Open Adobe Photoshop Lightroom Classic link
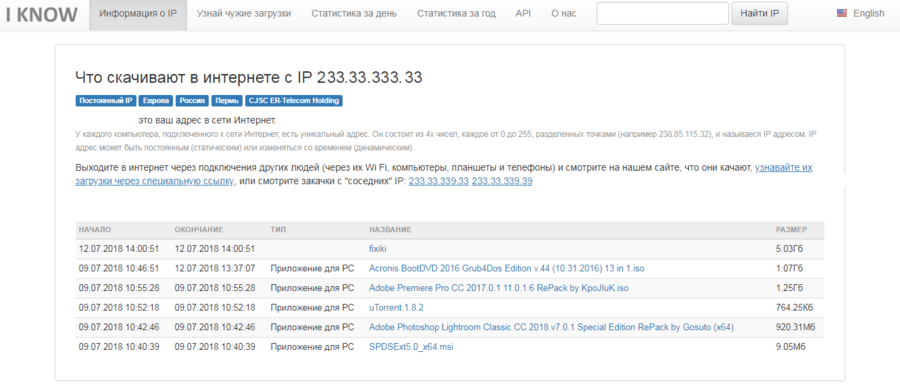The height and width of the screenshot is (387, 900). pyautogui.click(x=551, y=327)
